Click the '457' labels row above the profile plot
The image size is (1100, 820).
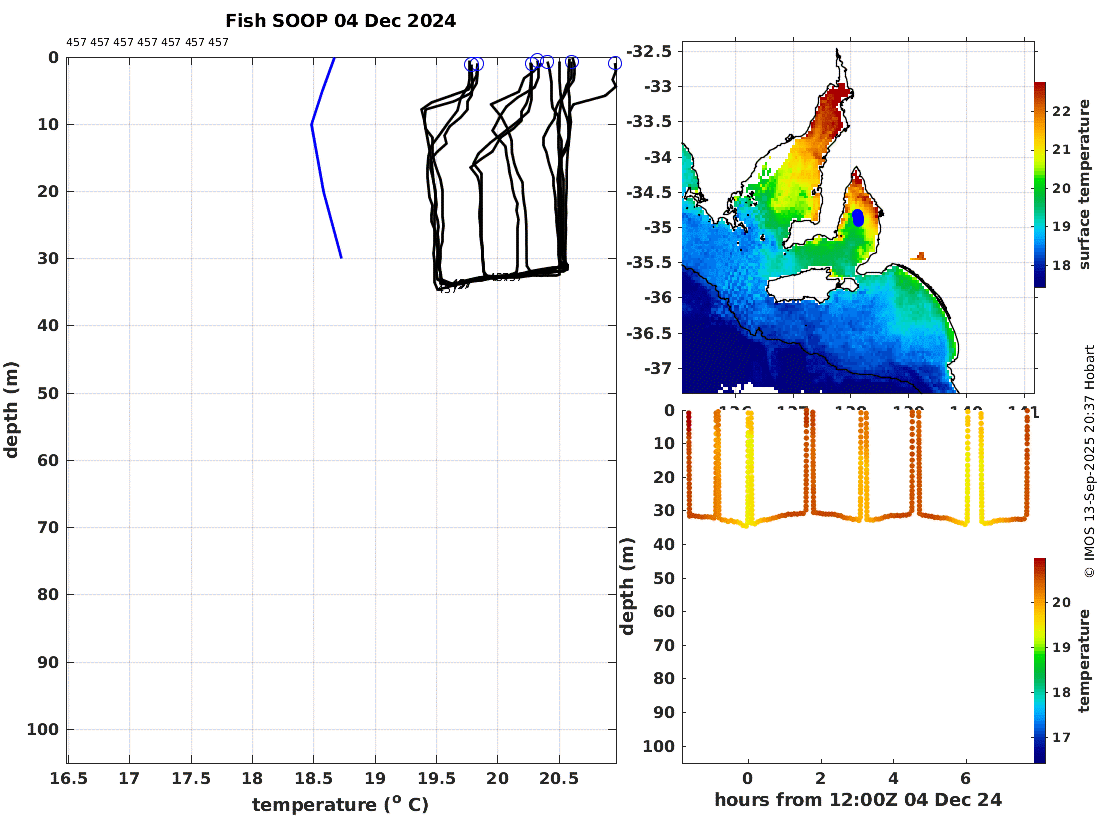pos(147,42)
